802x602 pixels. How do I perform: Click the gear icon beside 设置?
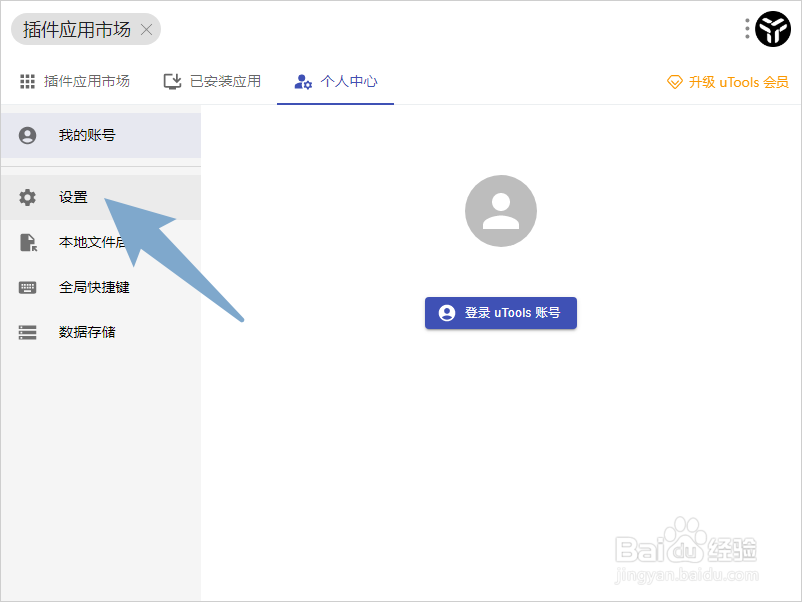coord(27,197)
